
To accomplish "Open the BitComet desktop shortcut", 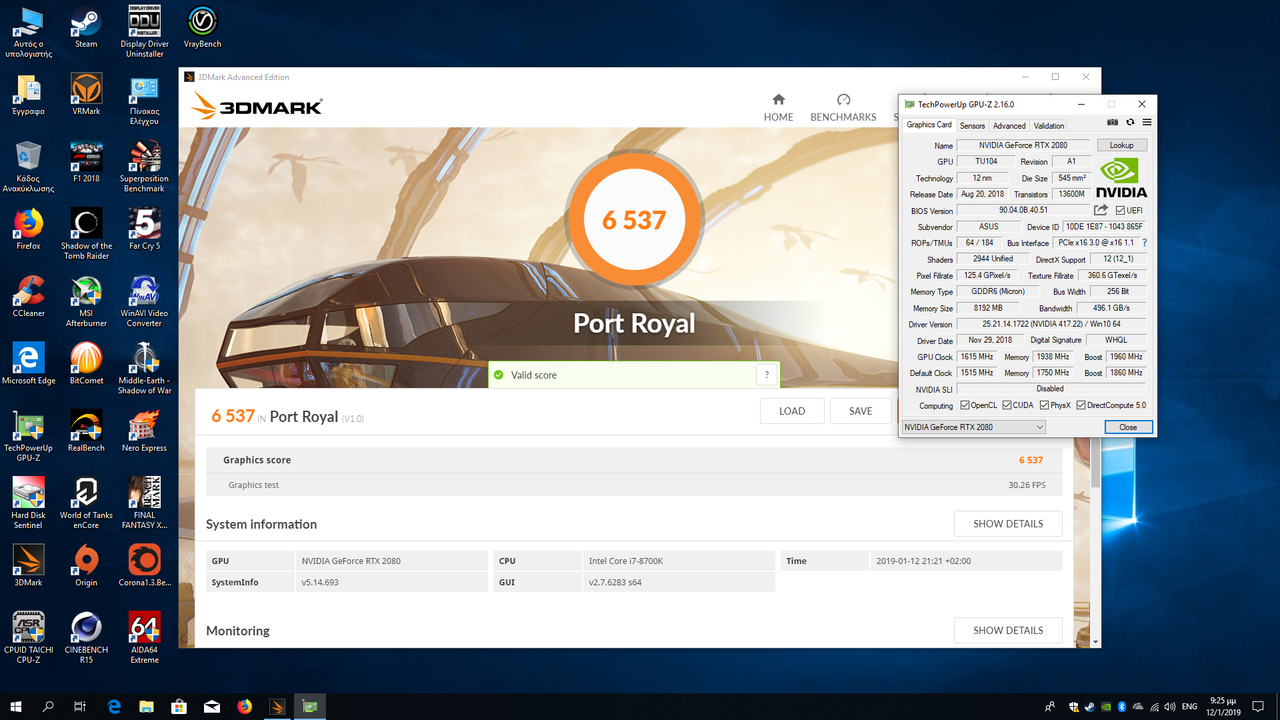I will pos(86,363).
